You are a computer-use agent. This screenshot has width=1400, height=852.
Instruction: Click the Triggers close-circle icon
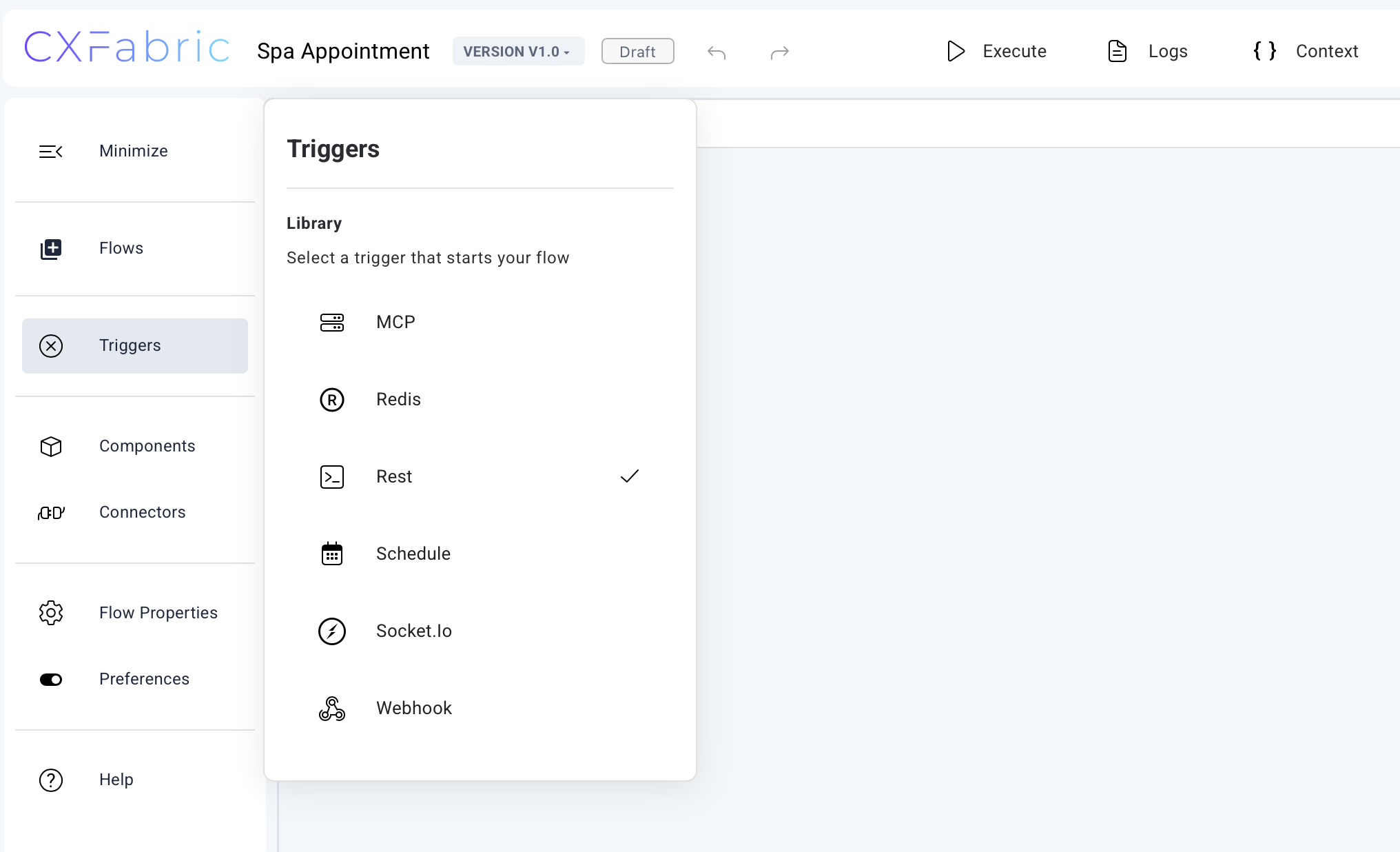51,346
